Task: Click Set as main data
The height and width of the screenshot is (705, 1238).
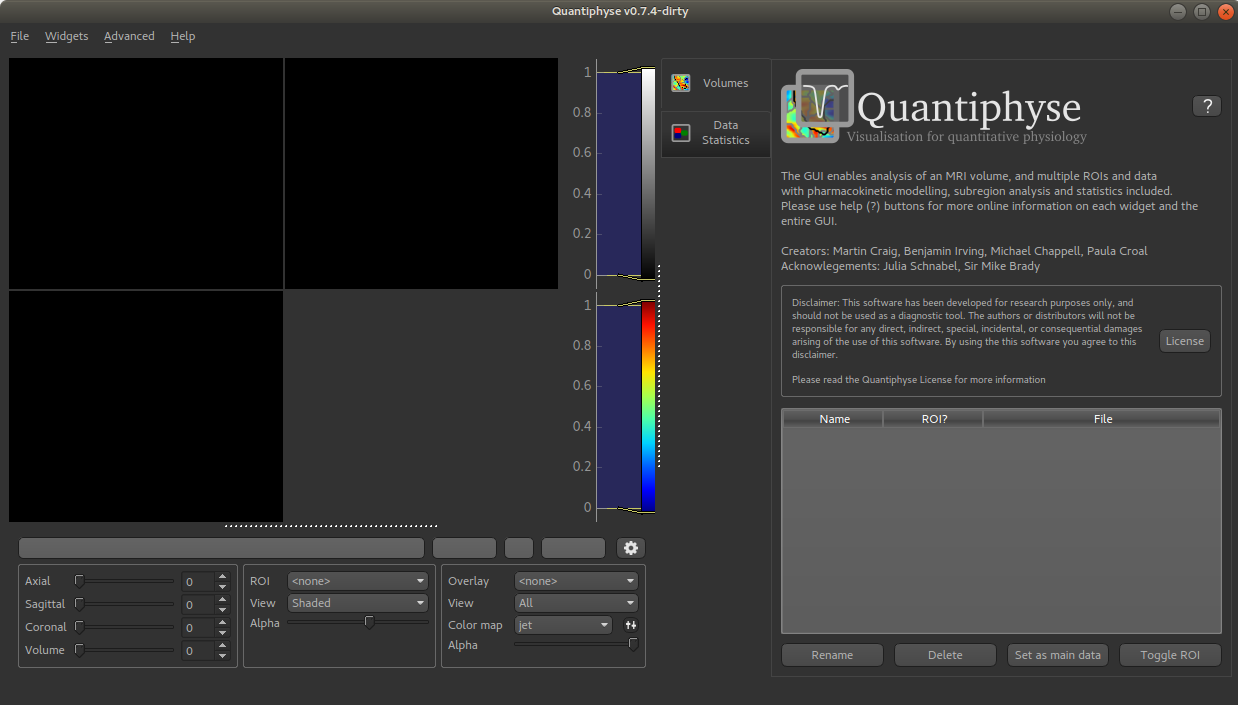Action: pyautogui.click(x=1057, y=654)
